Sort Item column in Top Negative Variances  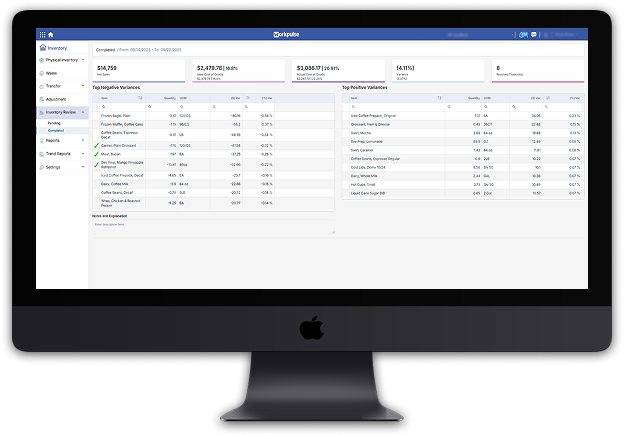(140, 98)
